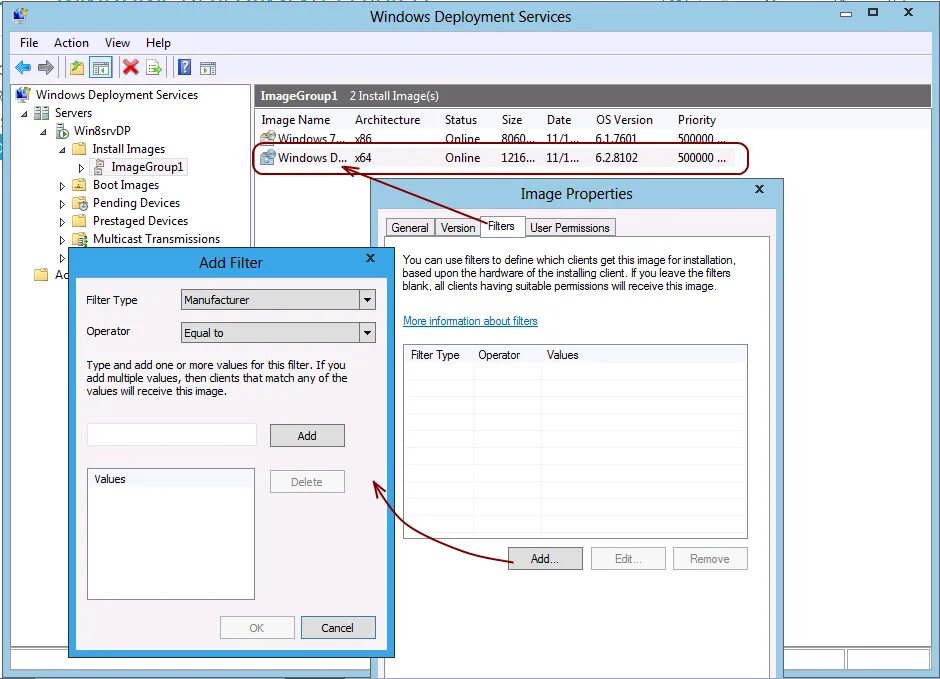Focus the filter value text field

(171, 434)
